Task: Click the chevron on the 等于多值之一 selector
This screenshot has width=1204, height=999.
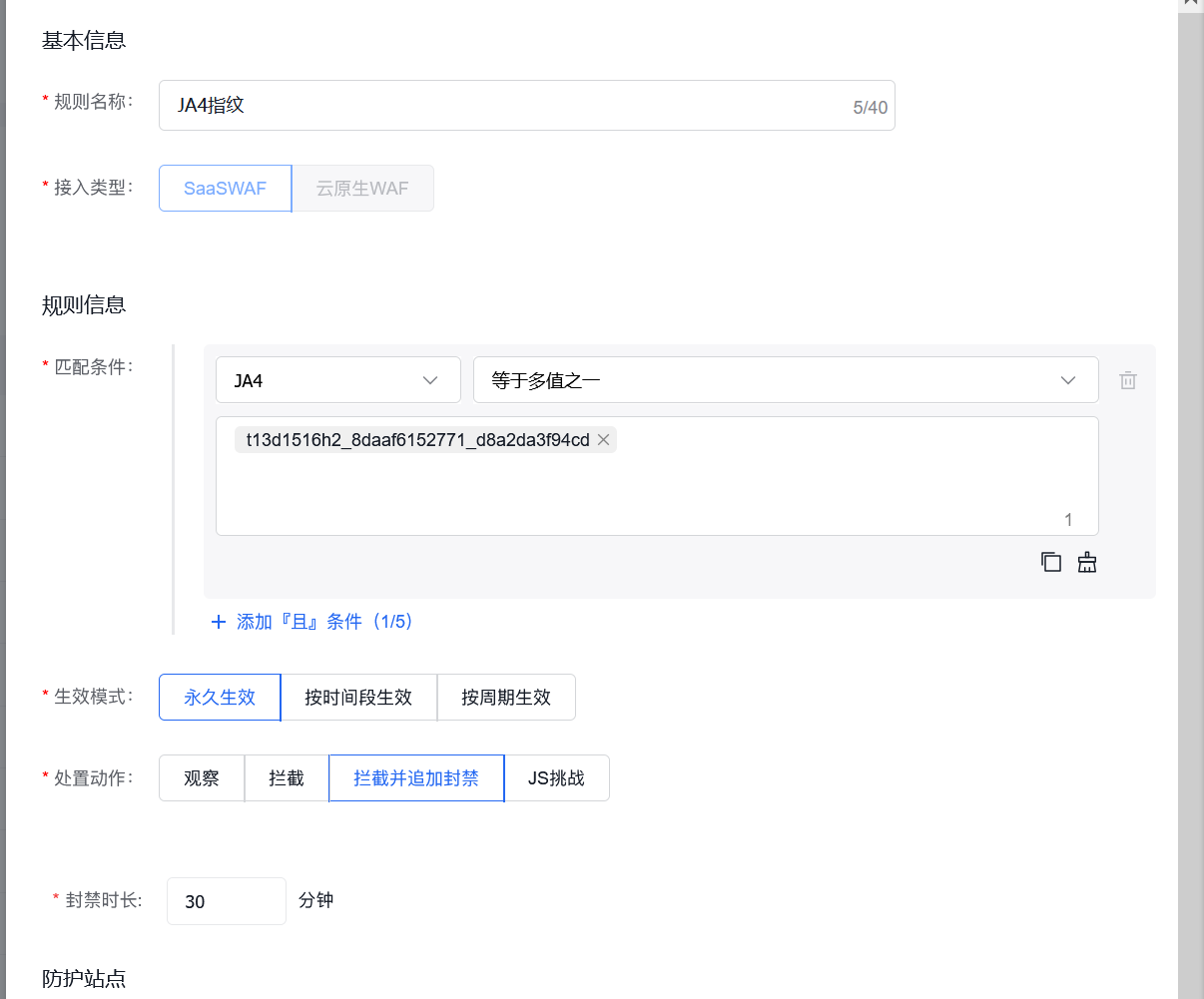Action: [x=1068, y=379]
